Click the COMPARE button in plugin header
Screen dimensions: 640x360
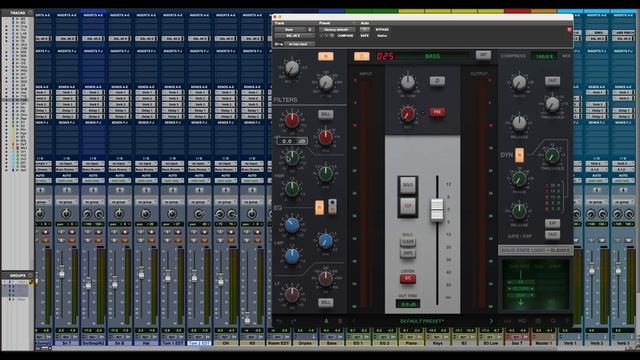click(x=345, y=36)
